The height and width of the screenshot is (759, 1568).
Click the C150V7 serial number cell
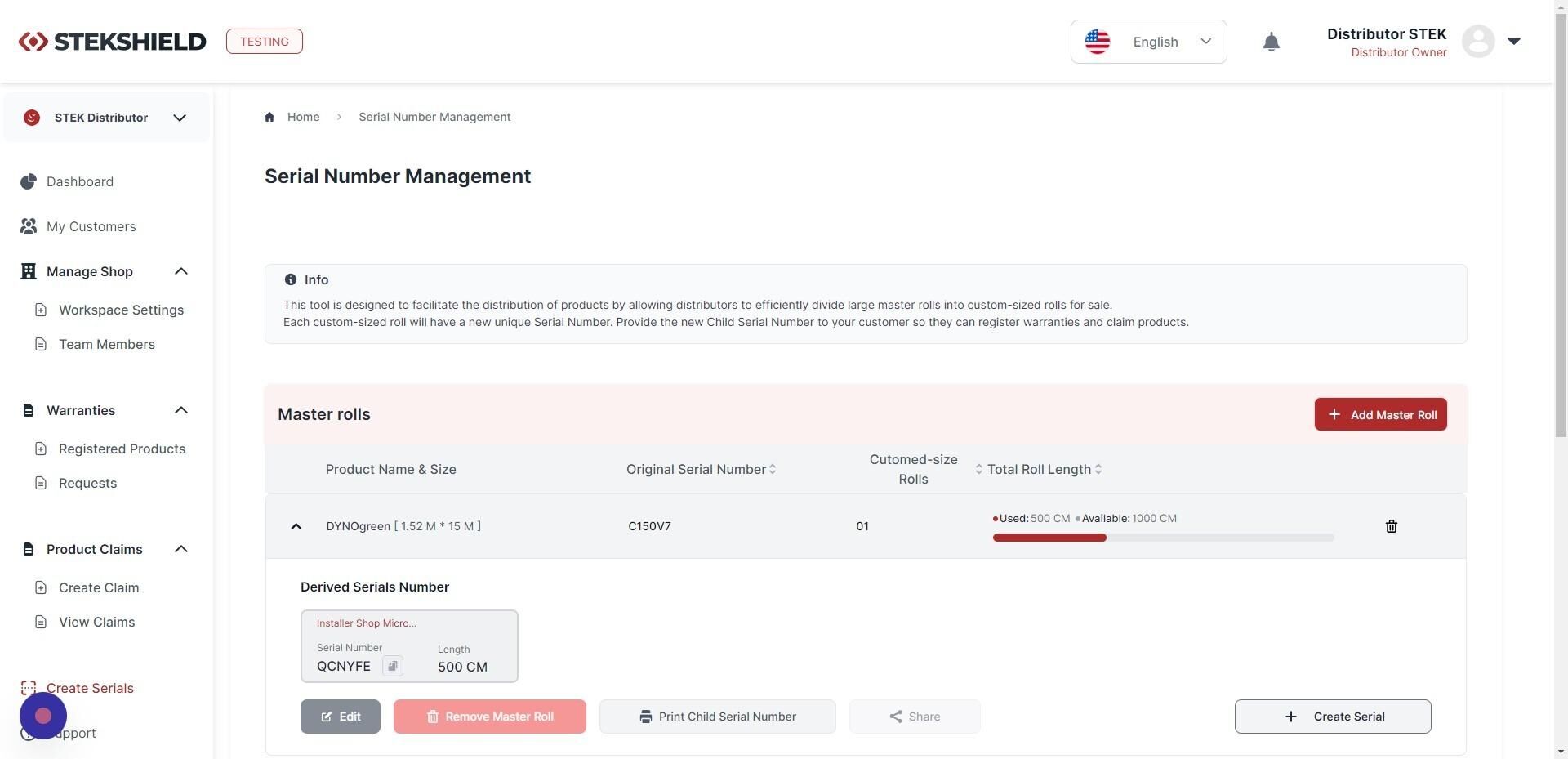pyautogui.click(x=649, y=526)
